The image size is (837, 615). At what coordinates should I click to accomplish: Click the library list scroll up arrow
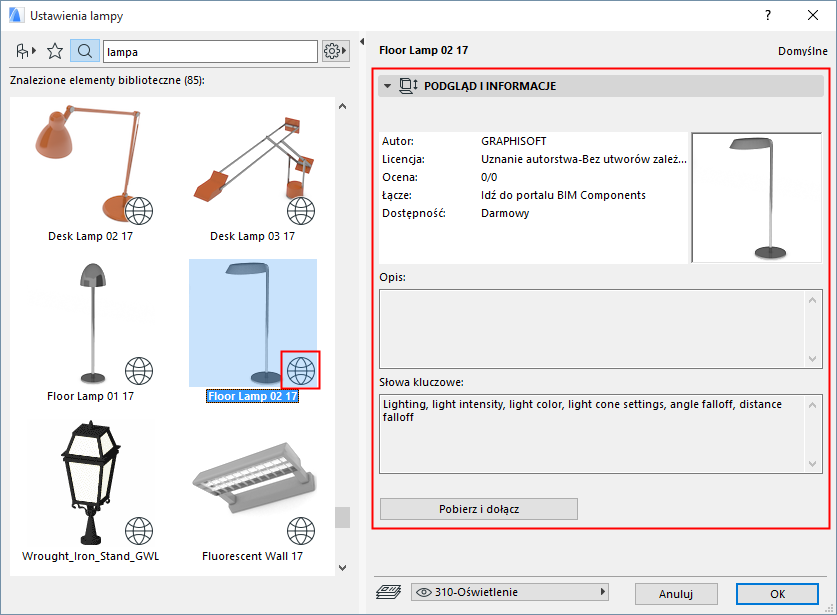(343, 106)
